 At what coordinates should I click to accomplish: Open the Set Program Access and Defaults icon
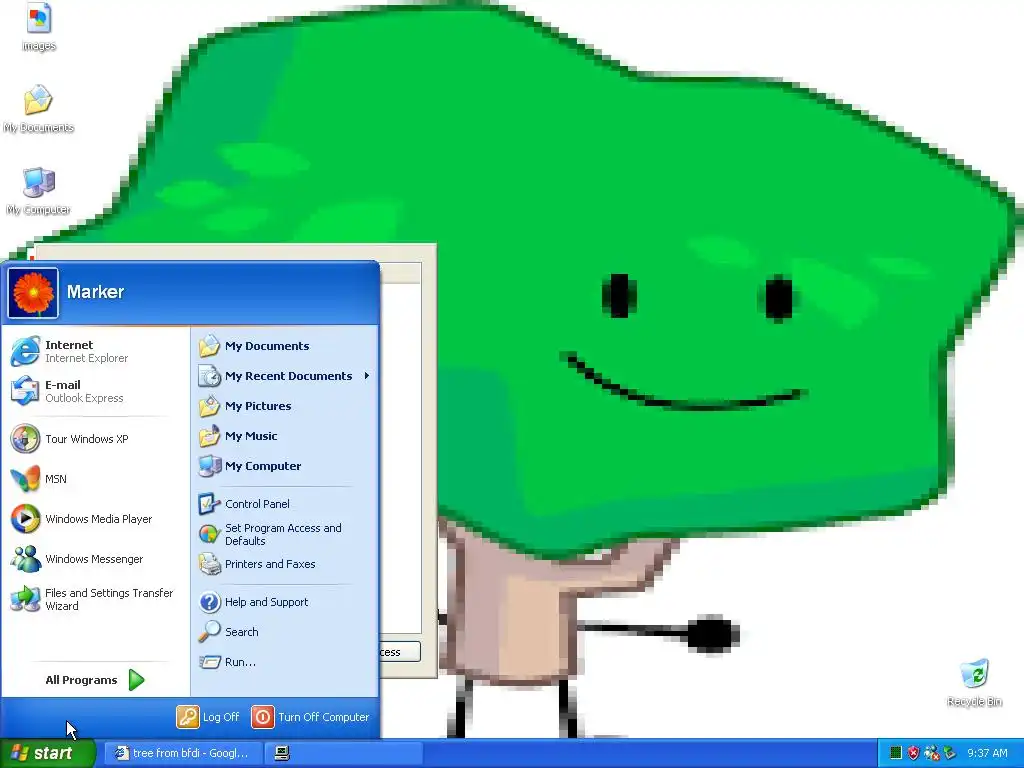pos(210,534)
